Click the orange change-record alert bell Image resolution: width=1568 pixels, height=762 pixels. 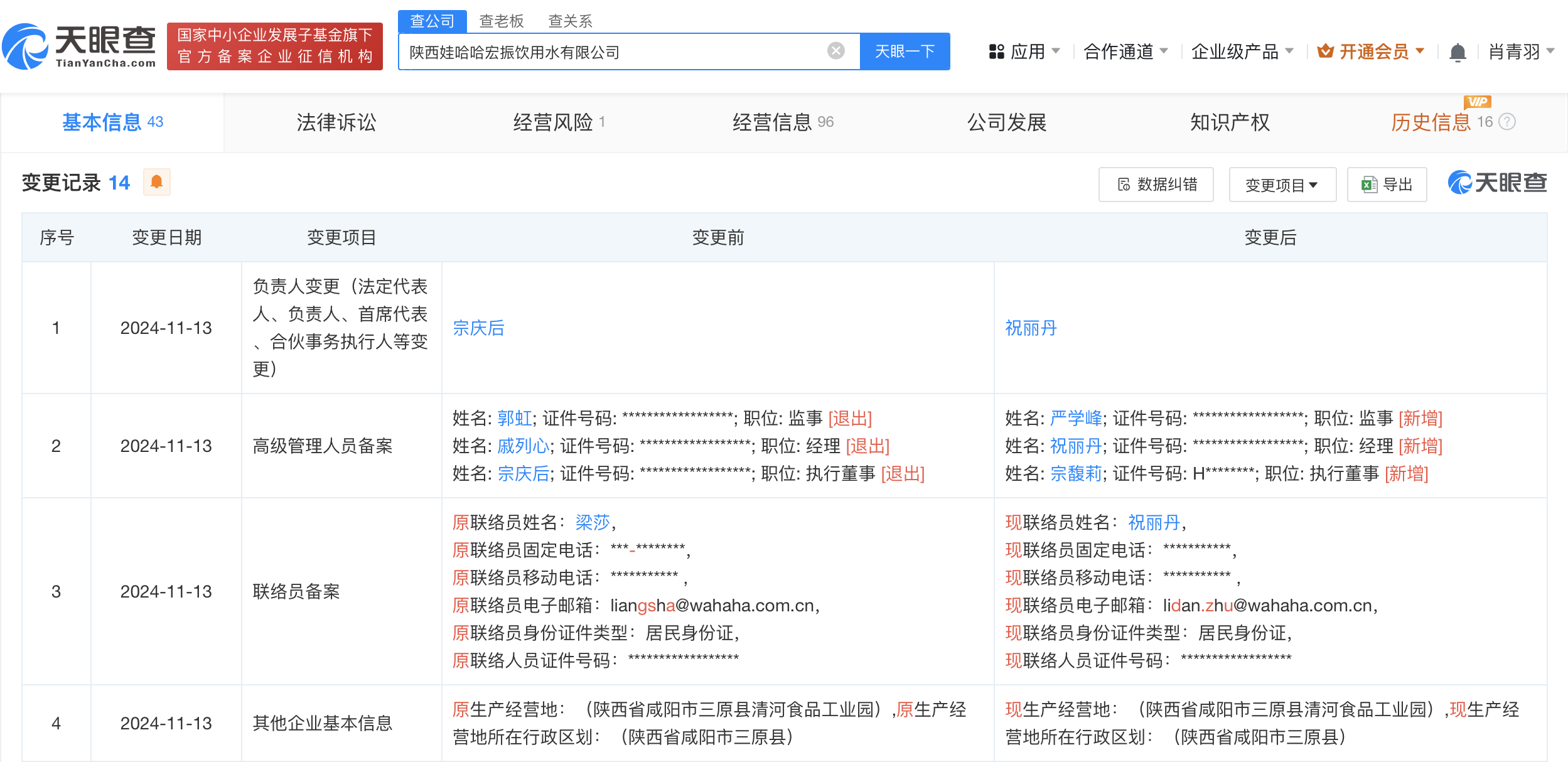[156, 182]
